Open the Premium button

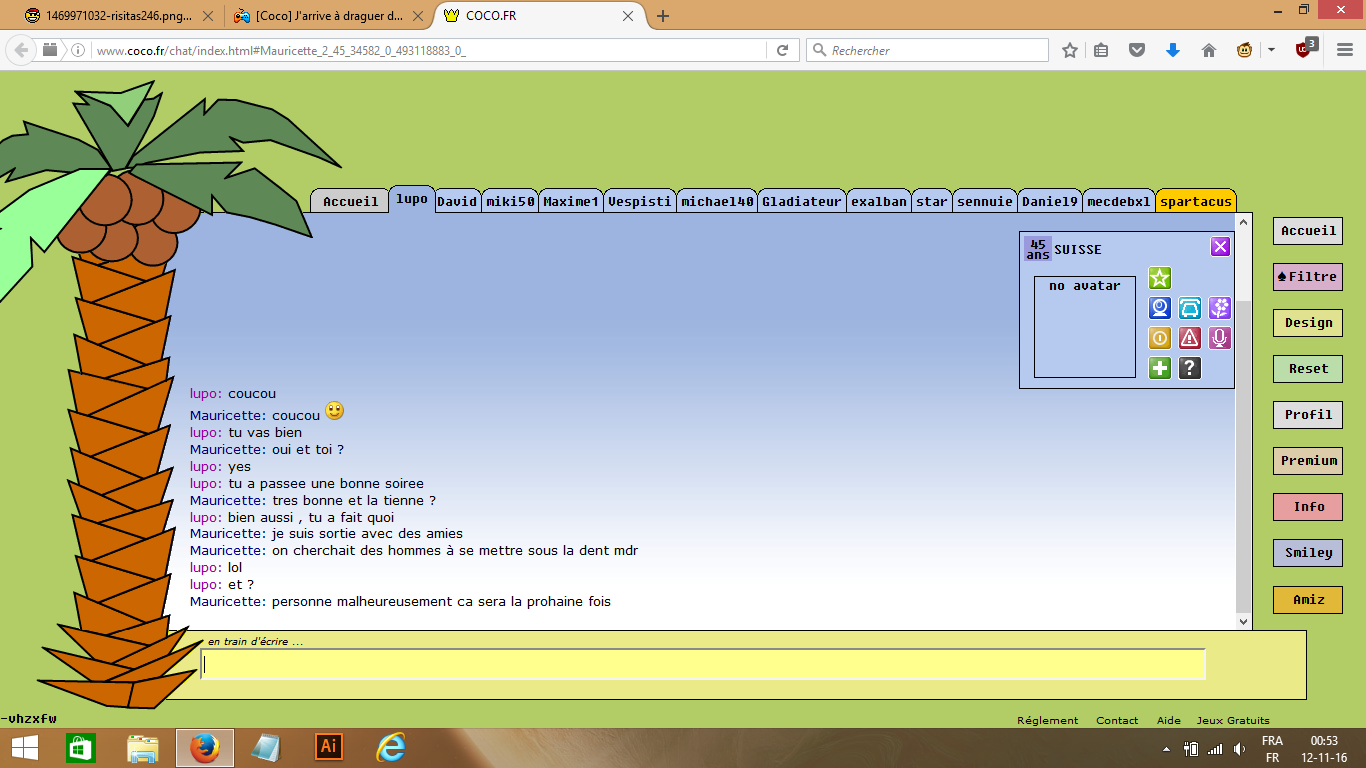tap(1308, 461)
